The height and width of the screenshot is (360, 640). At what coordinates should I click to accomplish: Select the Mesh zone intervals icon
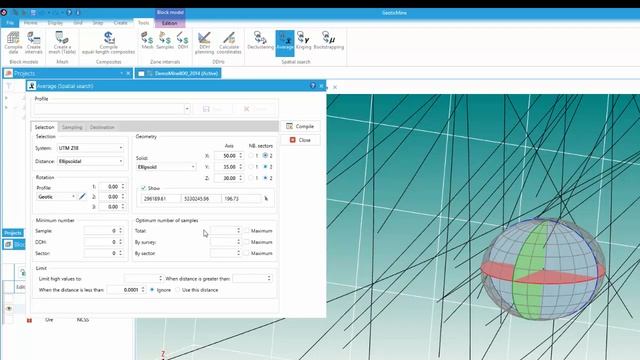tap(147, 40)
